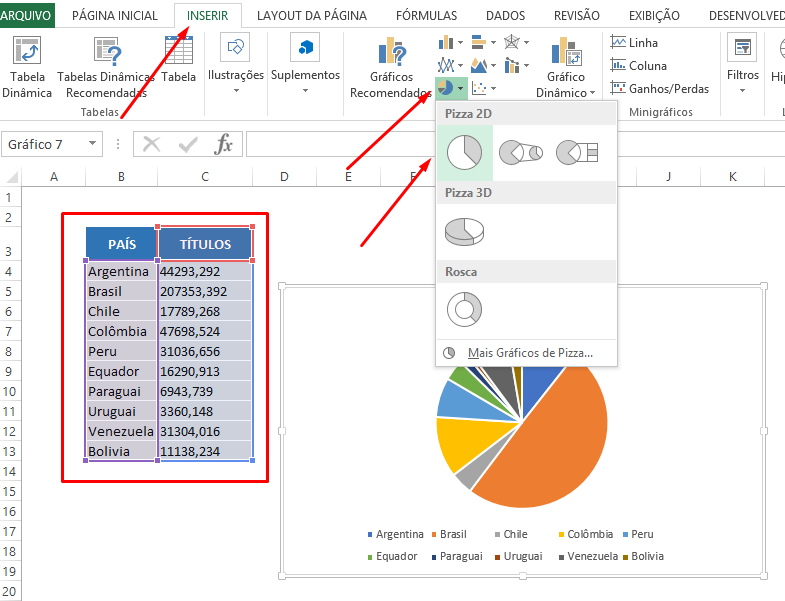Expand the Filtros dropdown
This screenshot has width=785, height=601.
pyautogui.click(x=742, y=90)
